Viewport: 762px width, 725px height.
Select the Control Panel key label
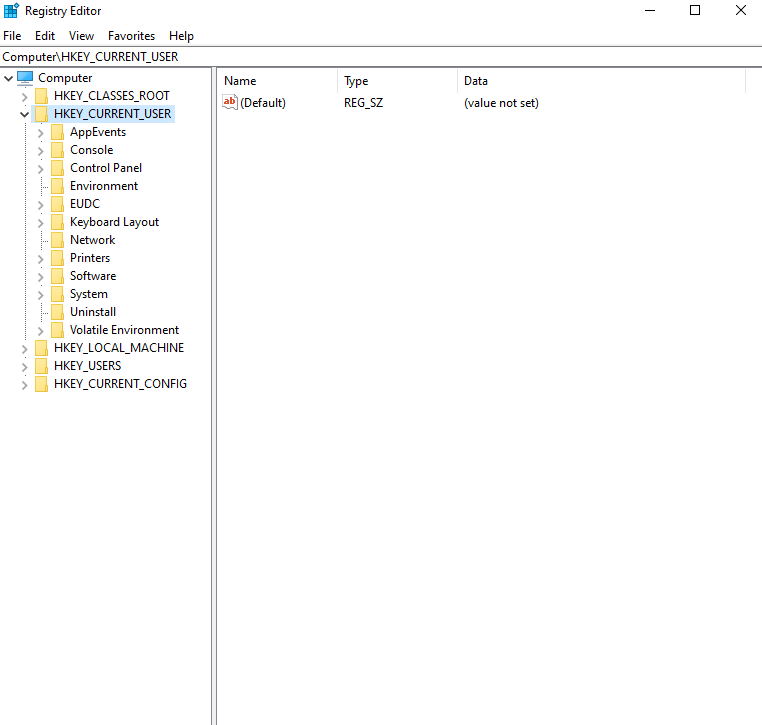(106, 168)
